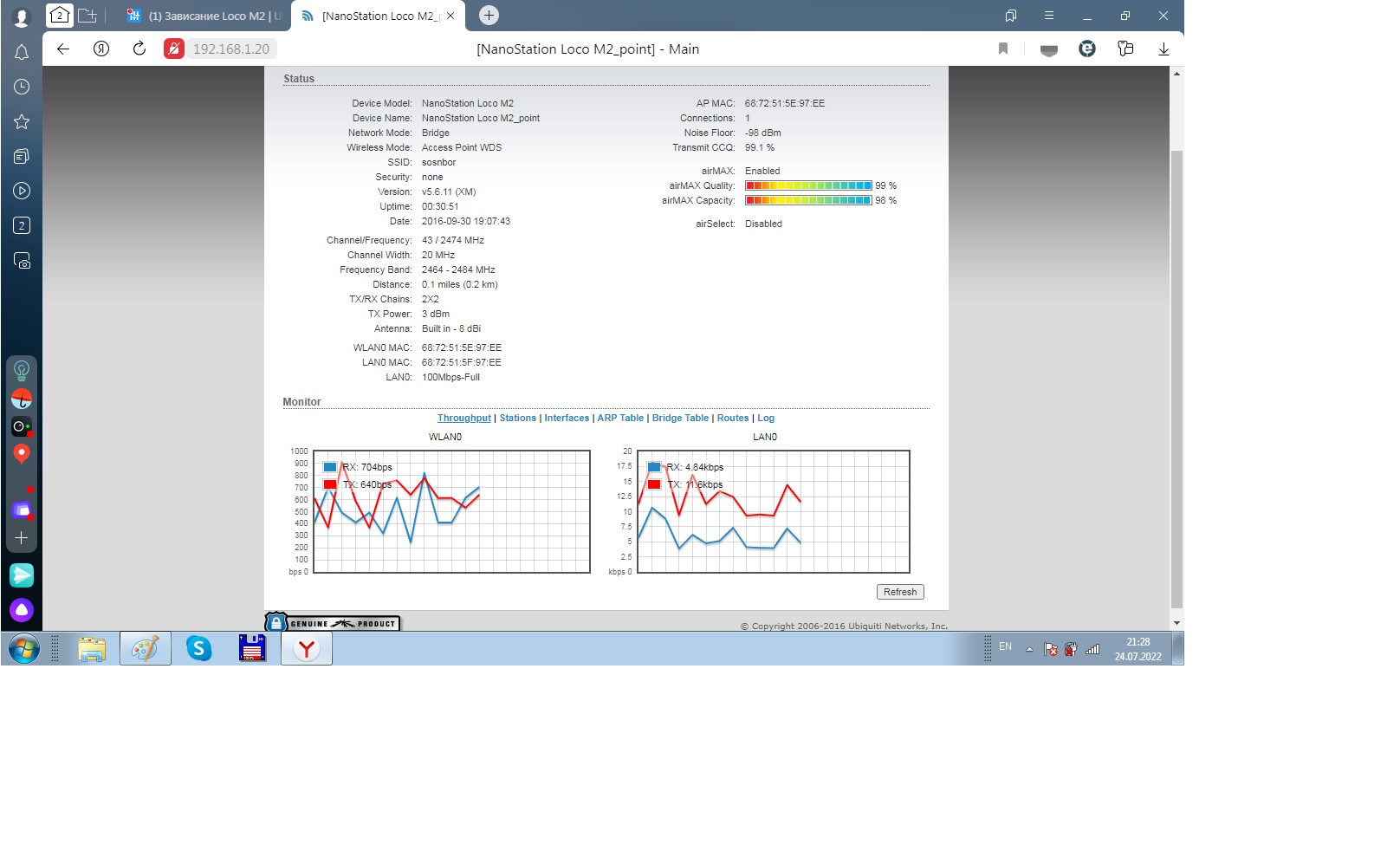Open the lightbulb icon in sidebar
Screen dimensions: 1400x844
click(x=22, y=371)
